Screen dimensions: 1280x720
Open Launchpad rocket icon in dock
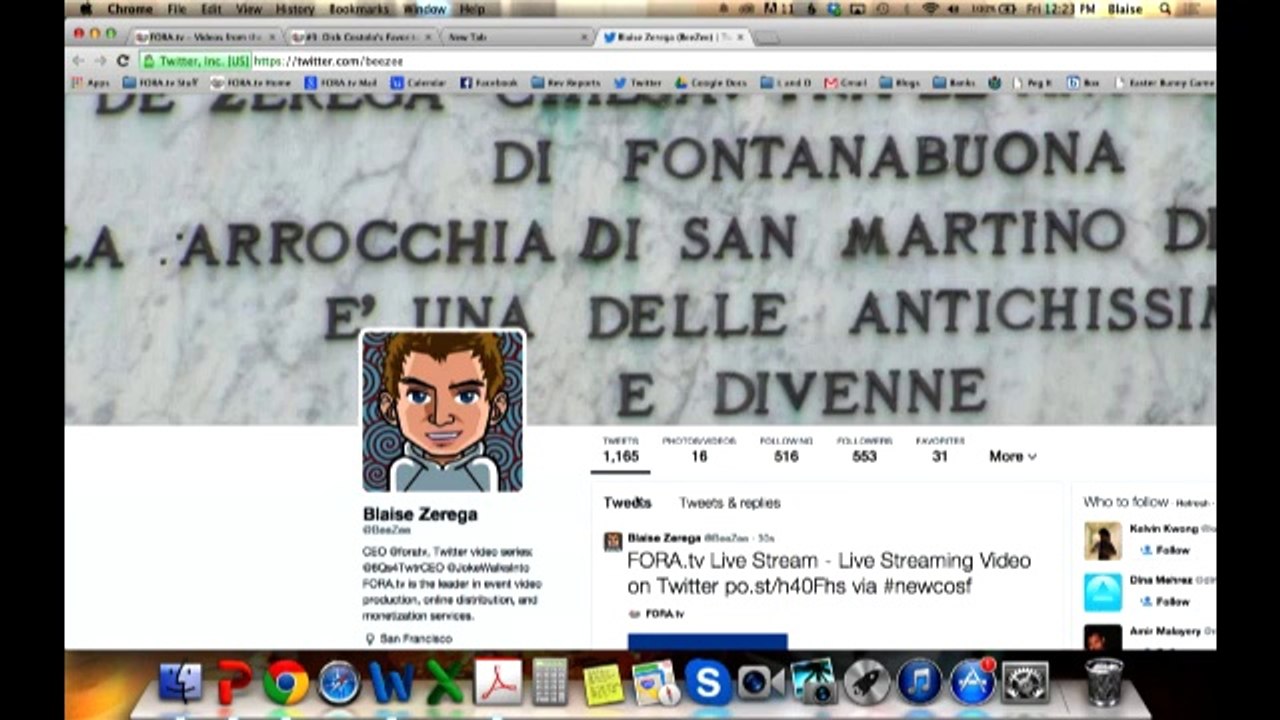coord(867,683)
